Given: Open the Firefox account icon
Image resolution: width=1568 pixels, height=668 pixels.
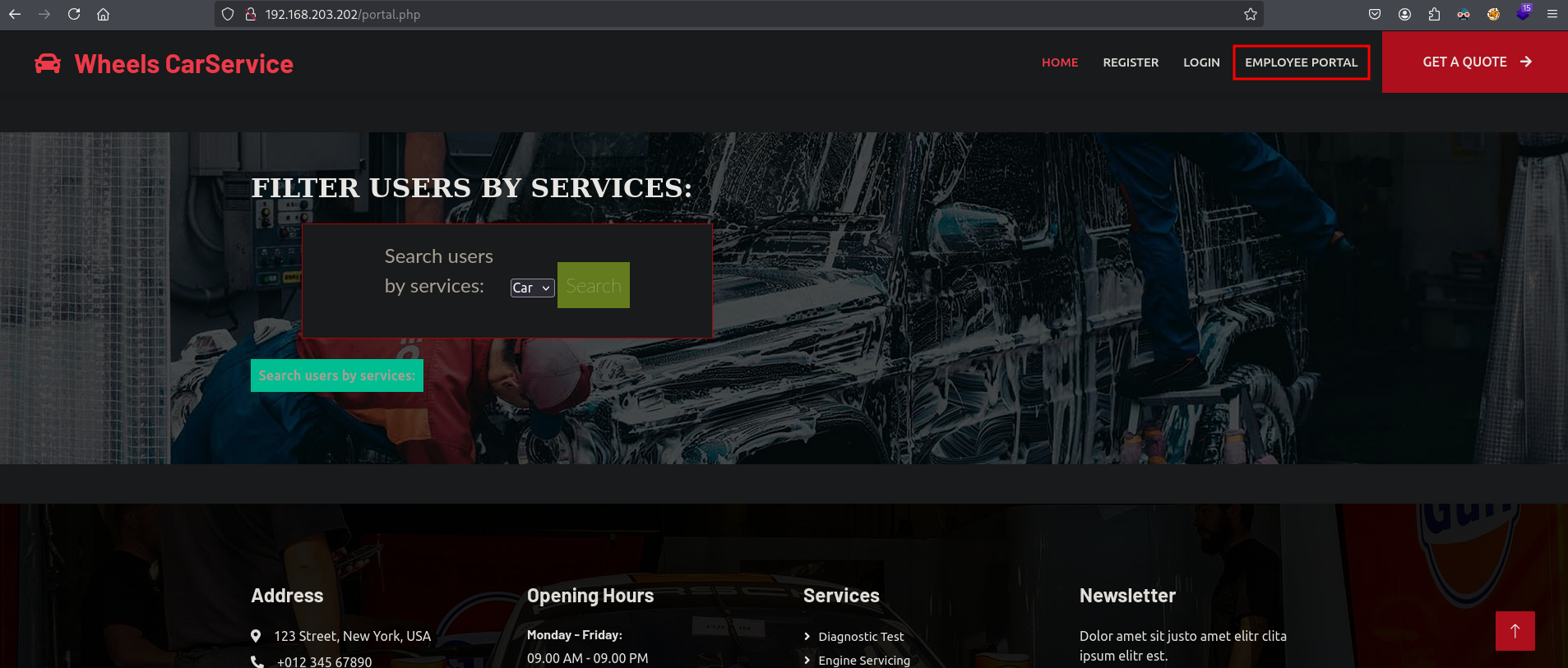Looking at the screenshot, I should [x=1404, y=14].
